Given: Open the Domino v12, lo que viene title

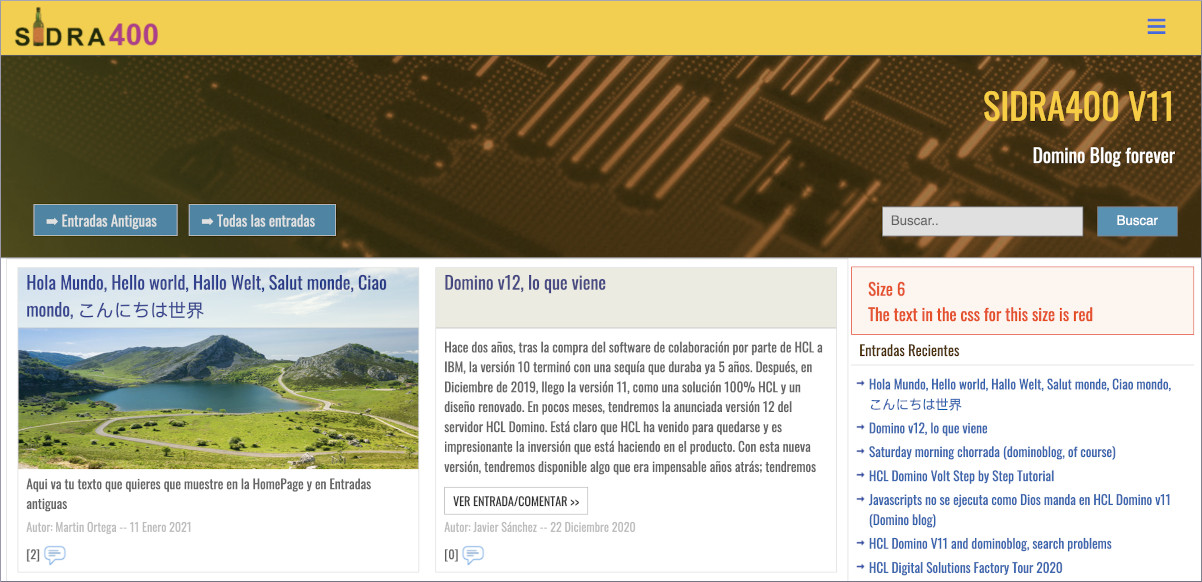Looking at the screenshot, I should click(x=525, y=283).
